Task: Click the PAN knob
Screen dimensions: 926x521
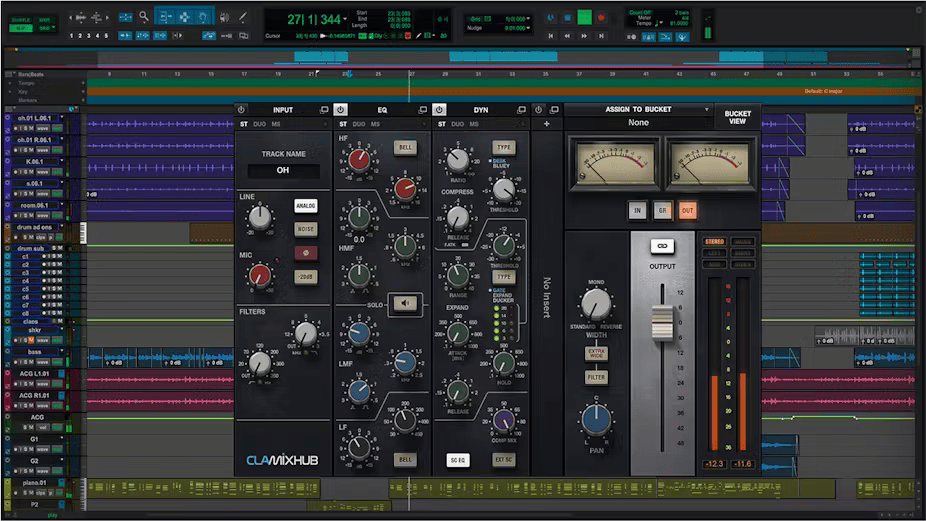Action: 596,419
